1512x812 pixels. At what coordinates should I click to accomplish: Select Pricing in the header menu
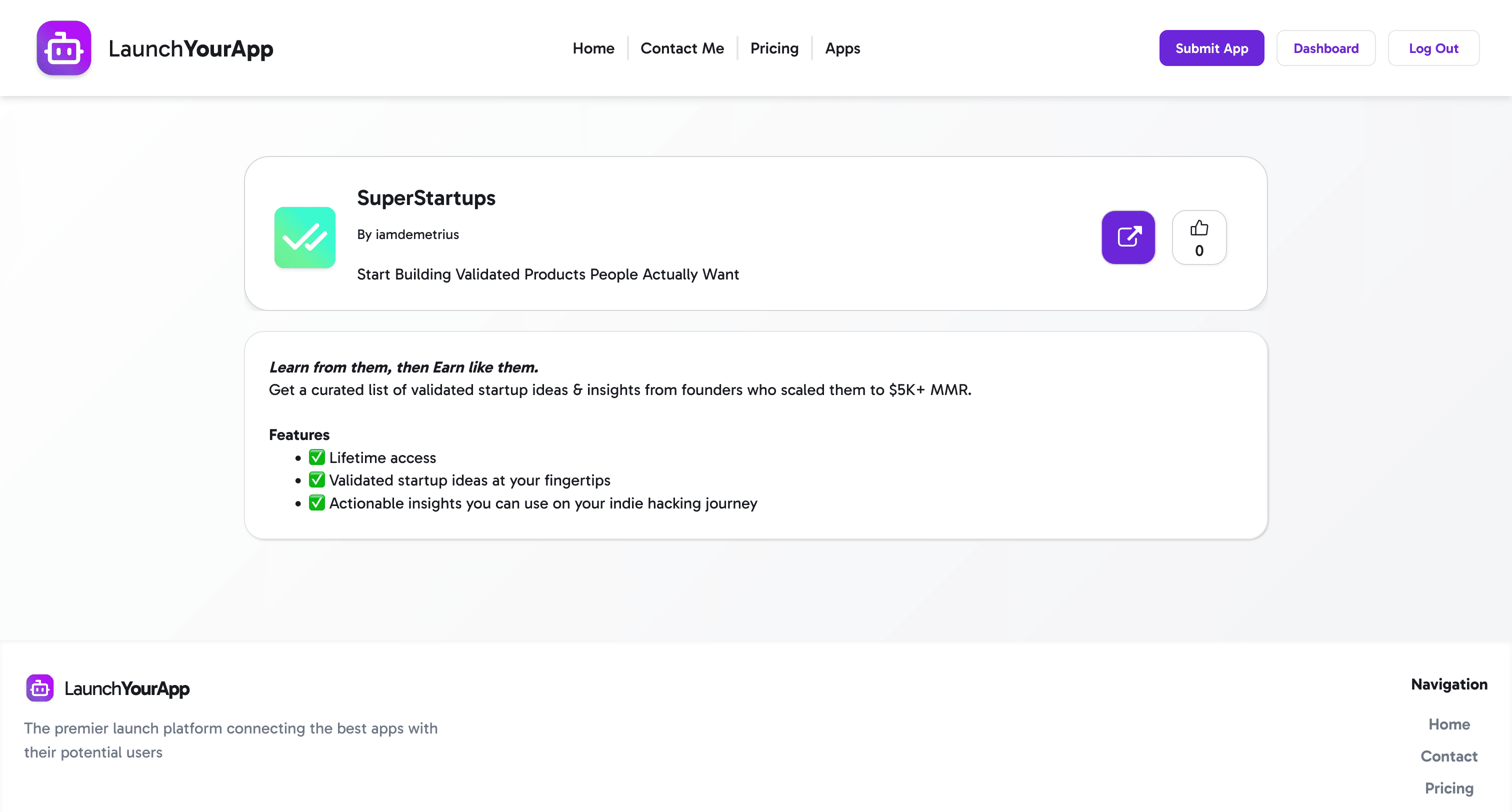tap(773, 48)
